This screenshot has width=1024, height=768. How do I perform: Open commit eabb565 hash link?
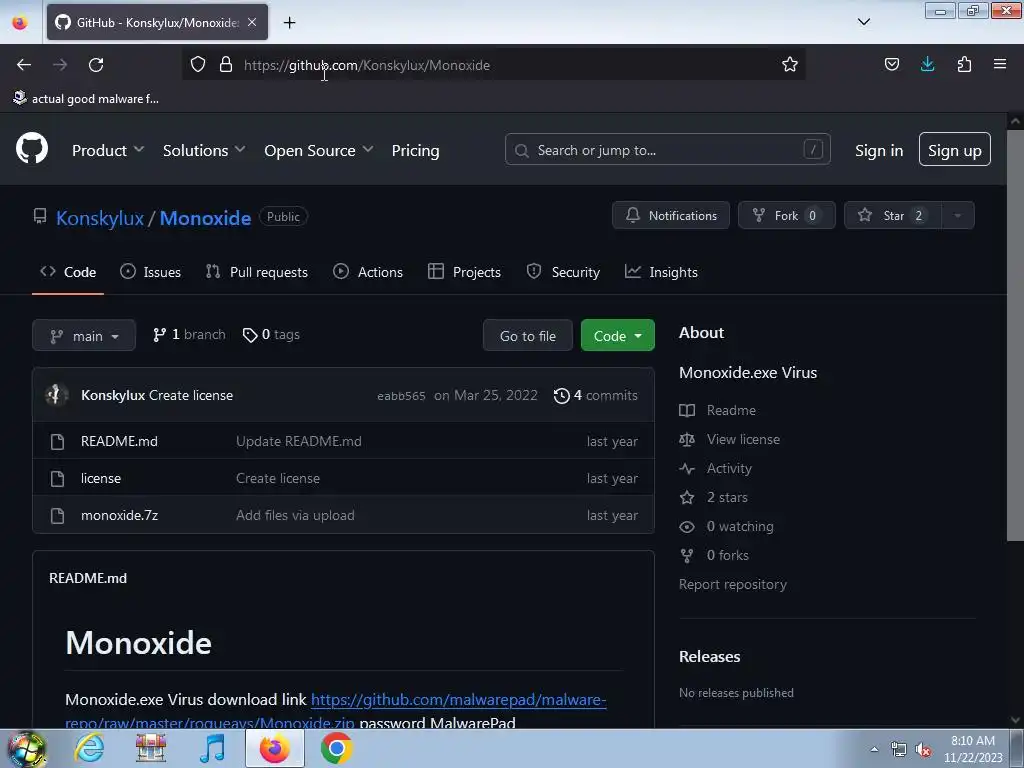pos(401,396)
